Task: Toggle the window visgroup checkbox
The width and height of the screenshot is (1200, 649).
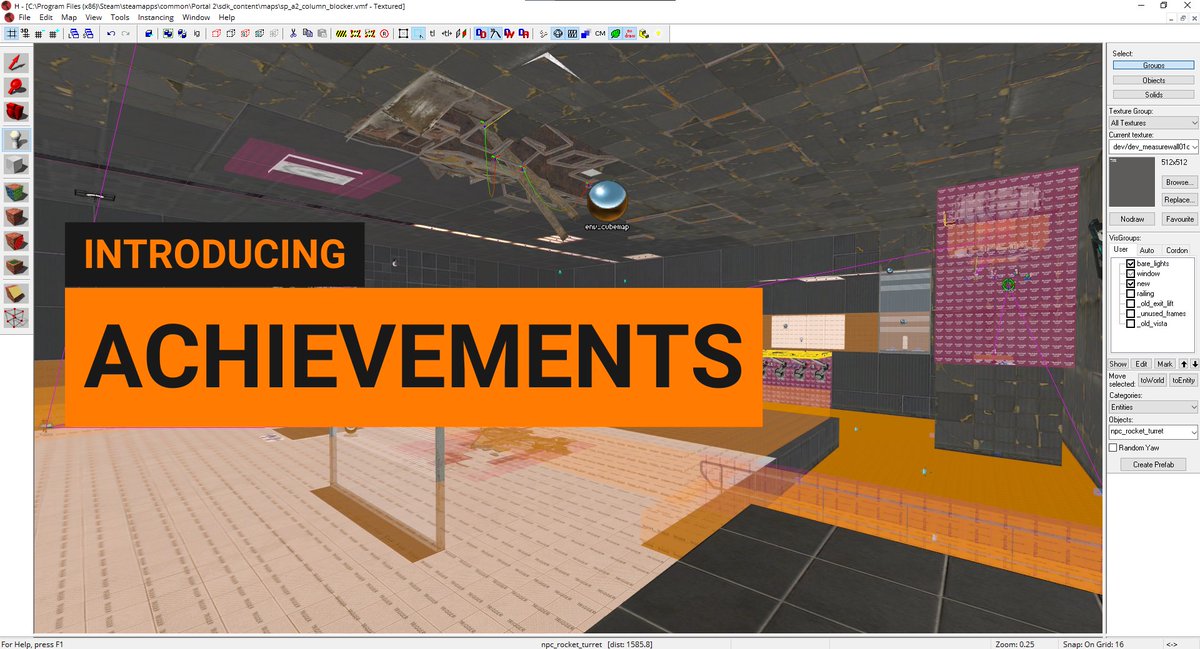Action: coord(1131,273)
